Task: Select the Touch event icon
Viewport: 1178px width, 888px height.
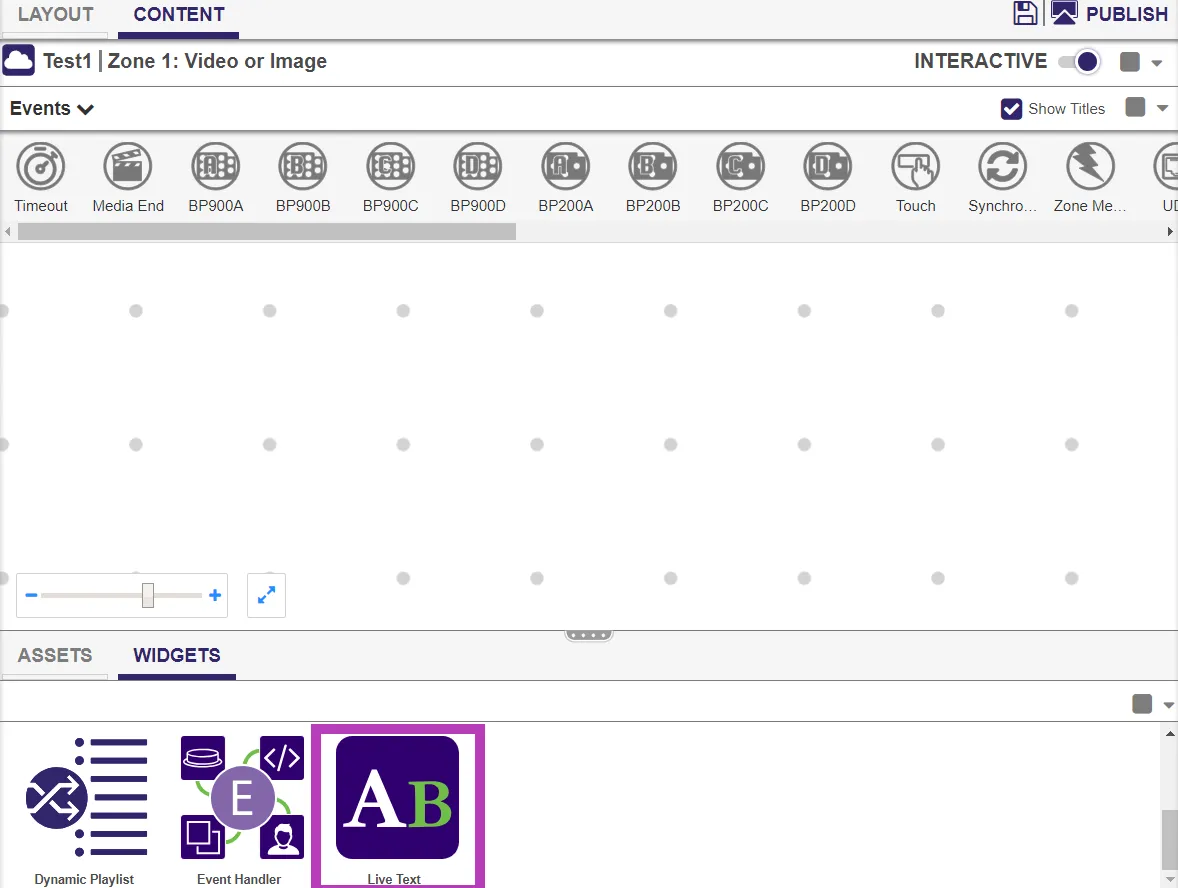Action: [x=915, y=166]
